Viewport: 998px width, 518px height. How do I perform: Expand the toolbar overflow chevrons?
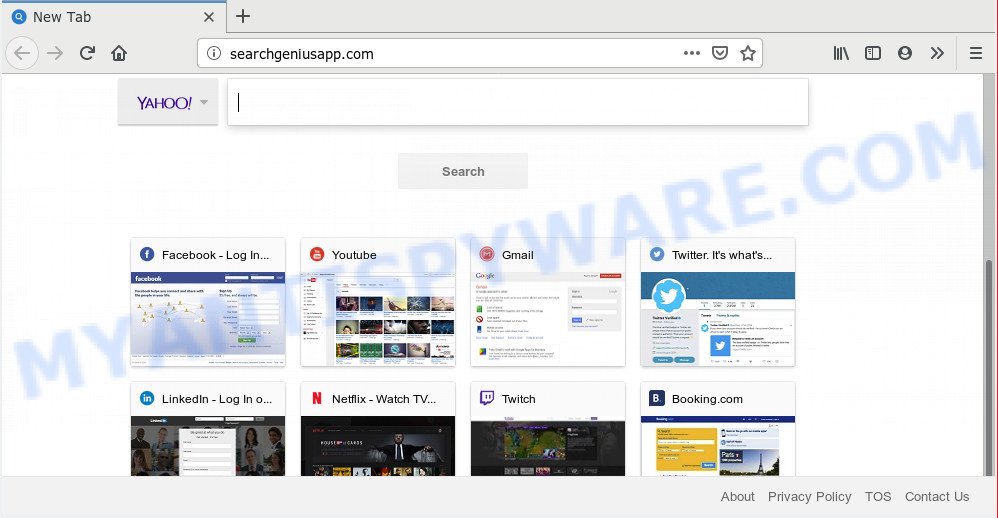pos(937,53)
